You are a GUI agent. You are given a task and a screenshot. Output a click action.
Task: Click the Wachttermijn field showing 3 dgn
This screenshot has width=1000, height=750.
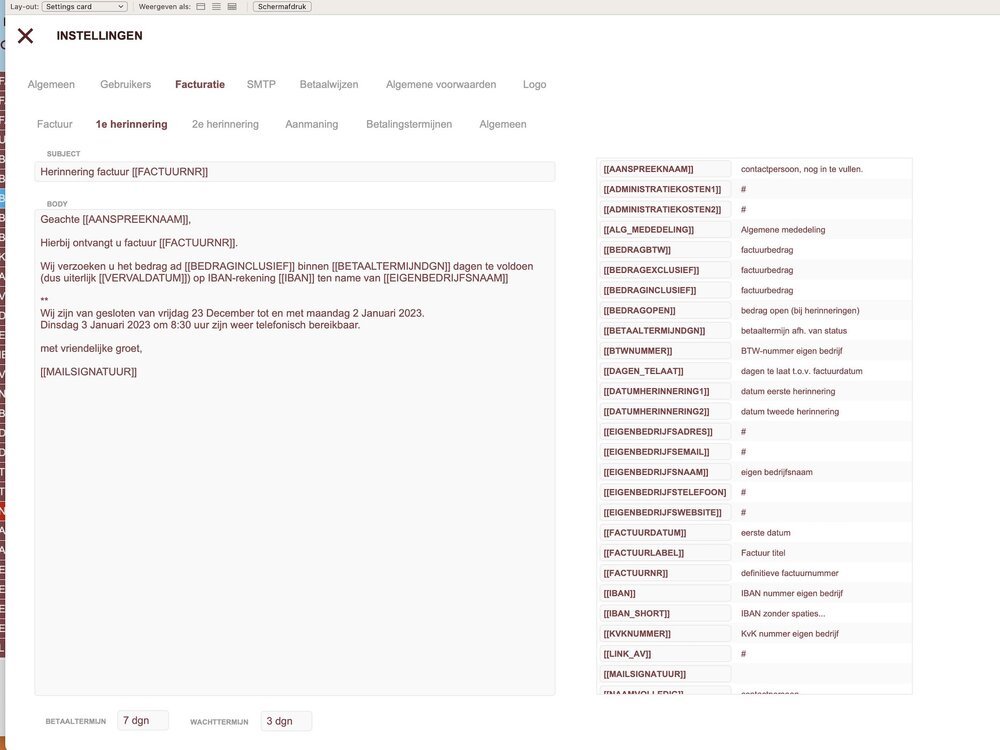(x=286, y=721)
